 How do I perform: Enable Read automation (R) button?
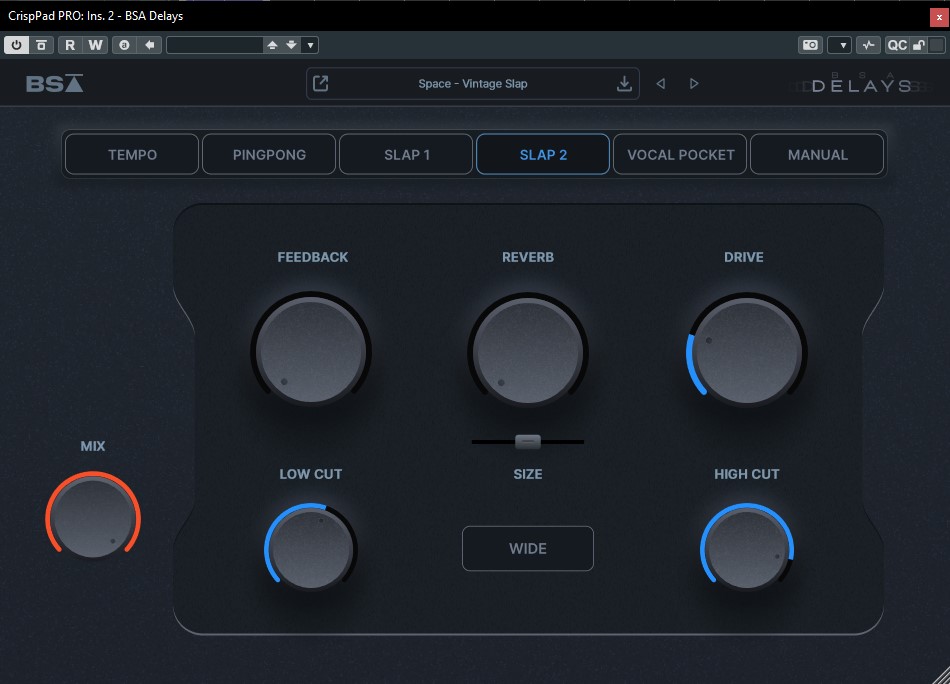click(70, 45)
